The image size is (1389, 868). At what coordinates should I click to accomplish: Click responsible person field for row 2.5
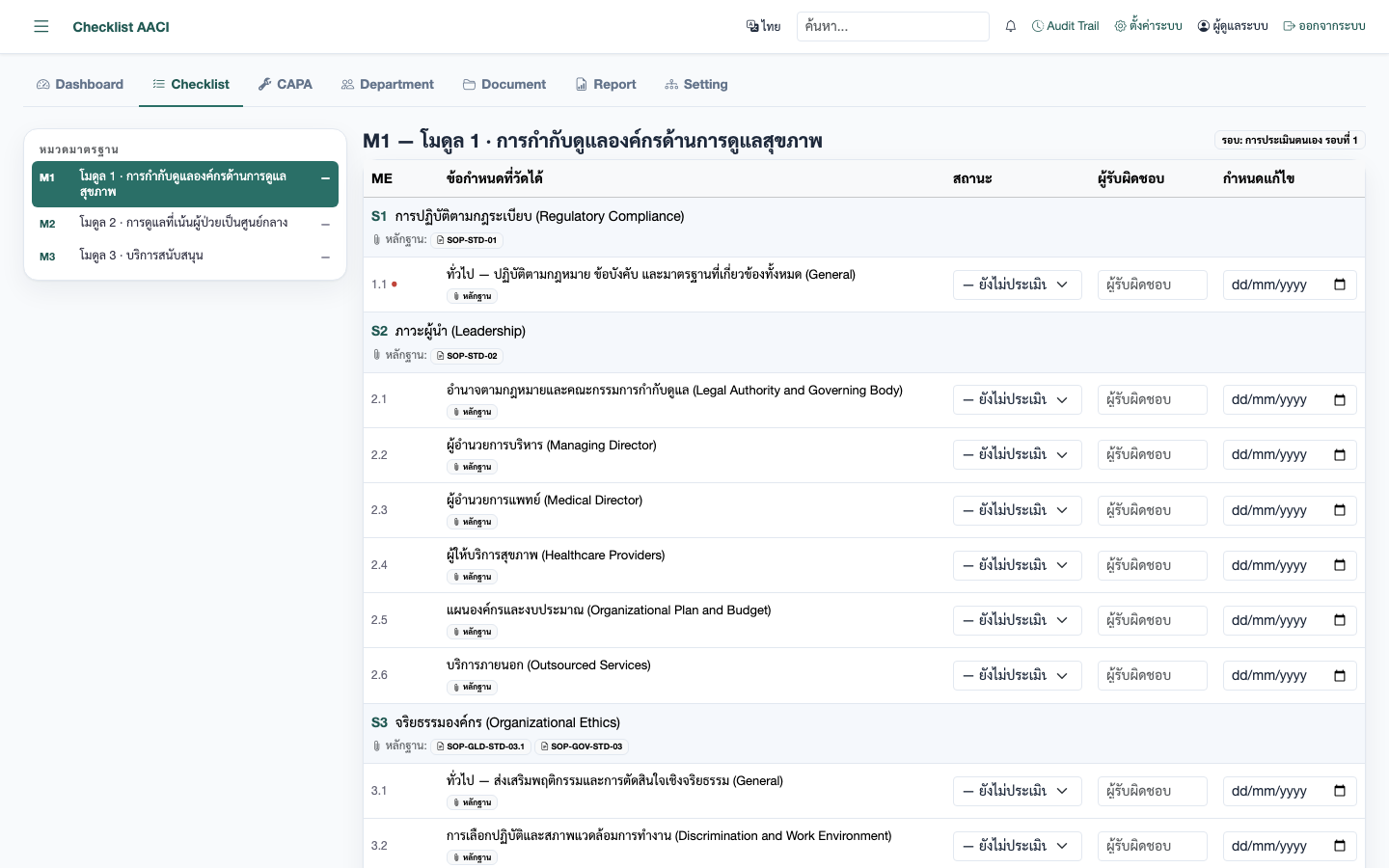[1153, 620]
